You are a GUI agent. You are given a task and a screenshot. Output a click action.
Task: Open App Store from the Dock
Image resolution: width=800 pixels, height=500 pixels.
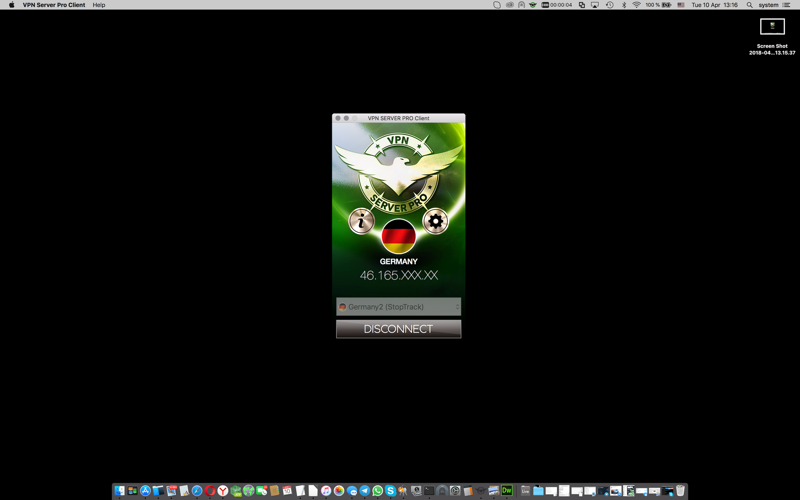145,490
